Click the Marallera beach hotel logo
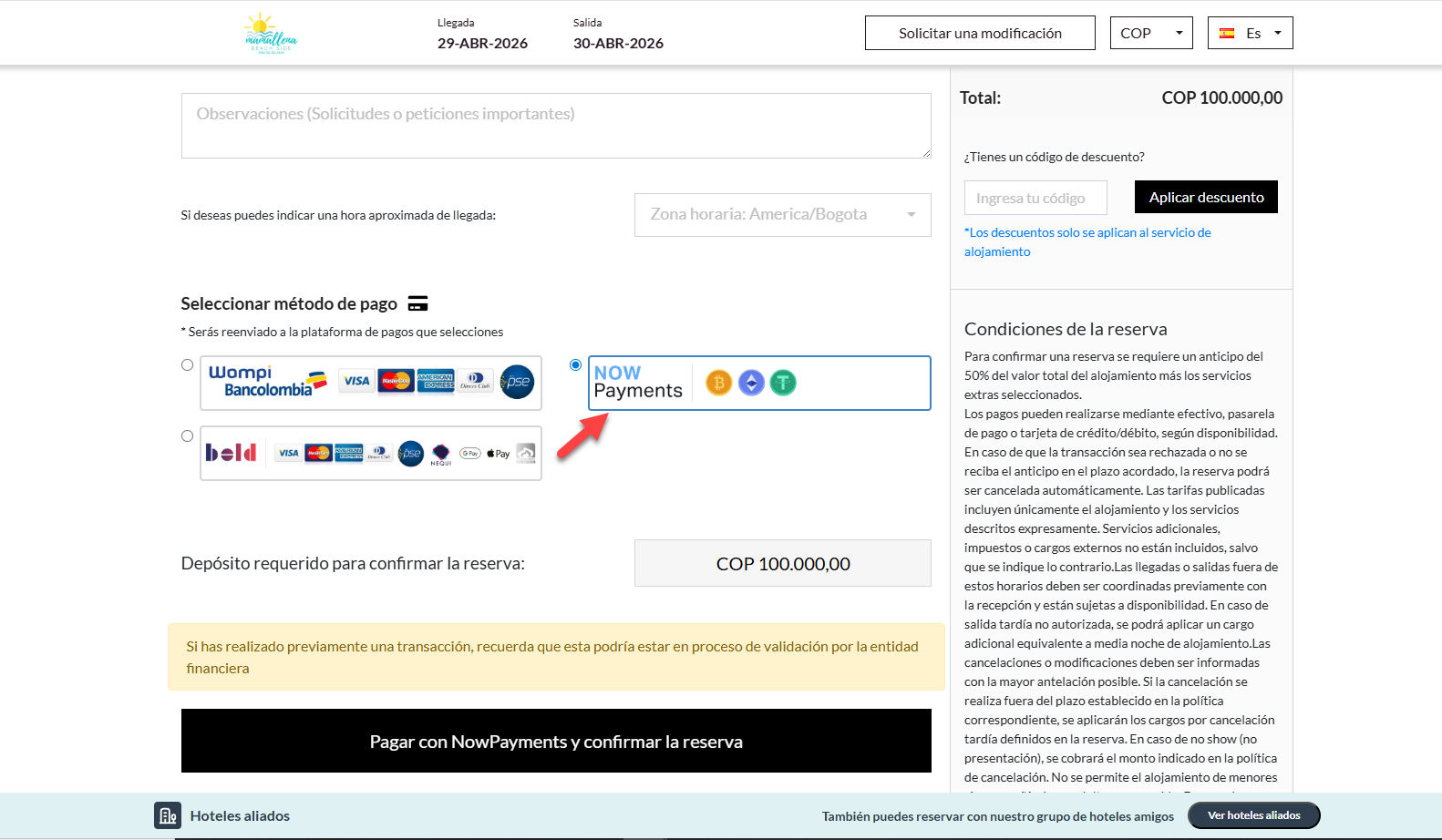Screen dimensions: 1442x840 [x=271, y=34]
